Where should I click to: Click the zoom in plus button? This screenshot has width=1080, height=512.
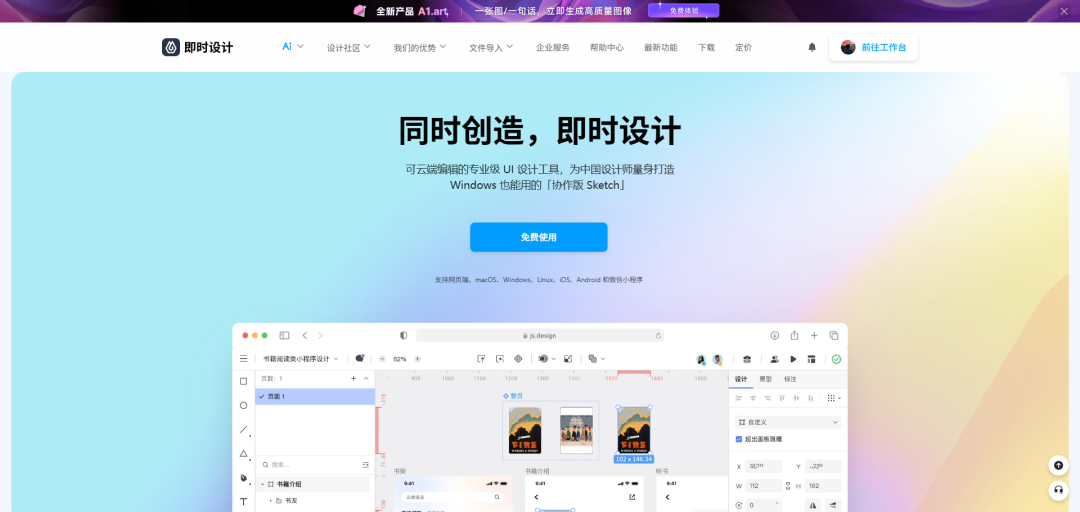pos(417,359)
